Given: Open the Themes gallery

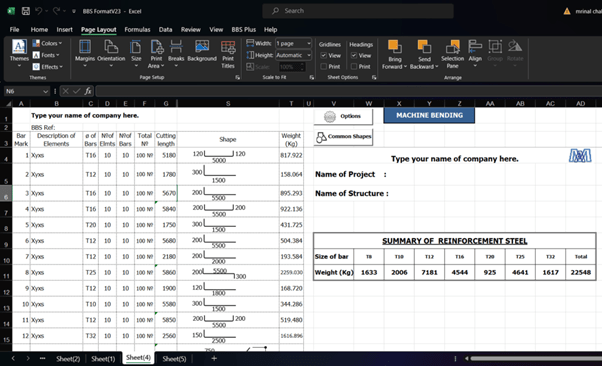Looking at the screenshot, I should (19, 53).
